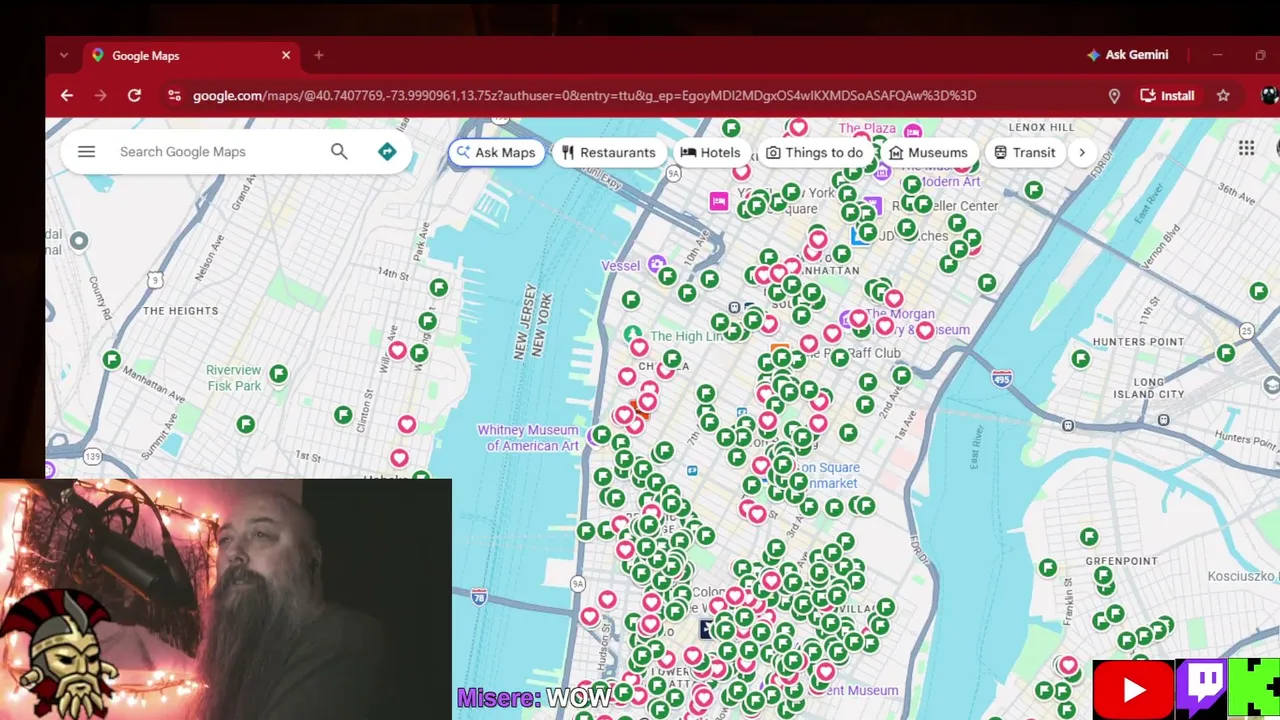The height and width of the screenshot is (720, 1280).
Task: Close the Google Maps tab
Action: (x=286, y=55)
